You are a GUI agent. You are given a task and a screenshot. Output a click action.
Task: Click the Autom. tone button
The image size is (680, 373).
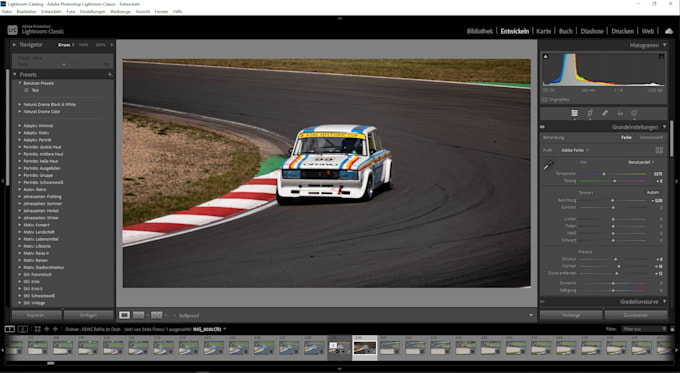(653, 192)
